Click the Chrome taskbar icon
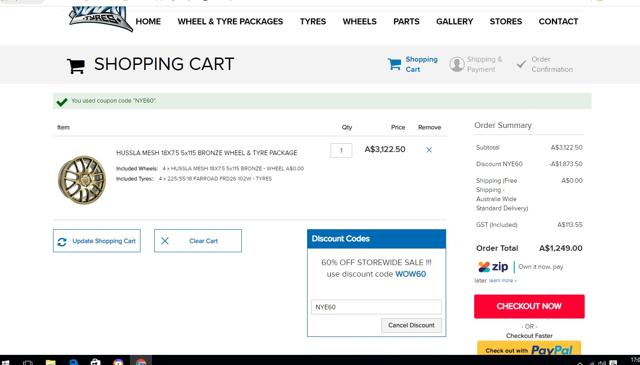 click(x=141, y=362)
